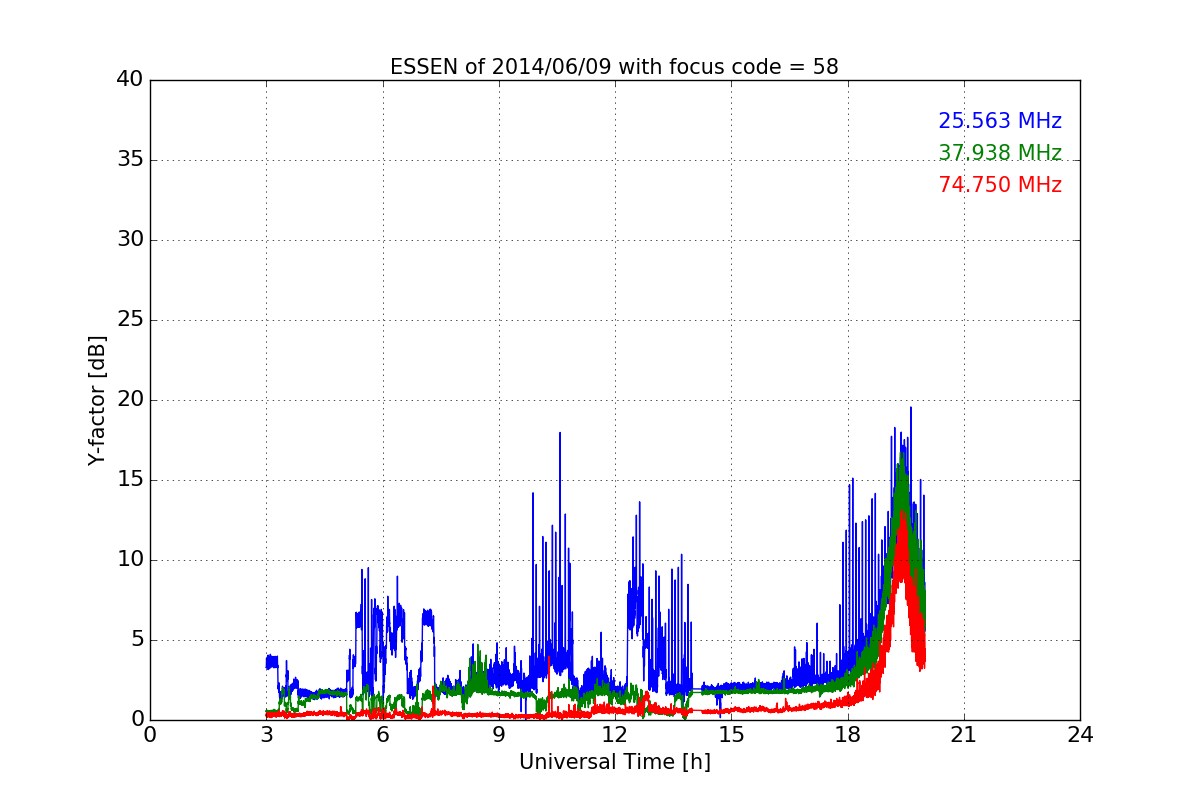Viewport: 1200px width, 800px height.
Task: Click the 'Y-factor [dB]' axis label
Action: pos(97,400)
